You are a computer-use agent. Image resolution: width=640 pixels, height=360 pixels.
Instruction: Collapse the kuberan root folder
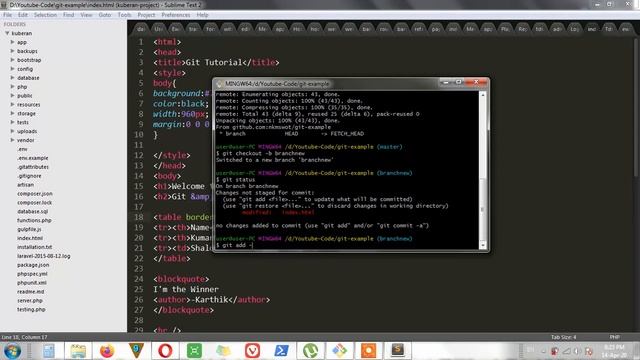(x=7, y=33)
